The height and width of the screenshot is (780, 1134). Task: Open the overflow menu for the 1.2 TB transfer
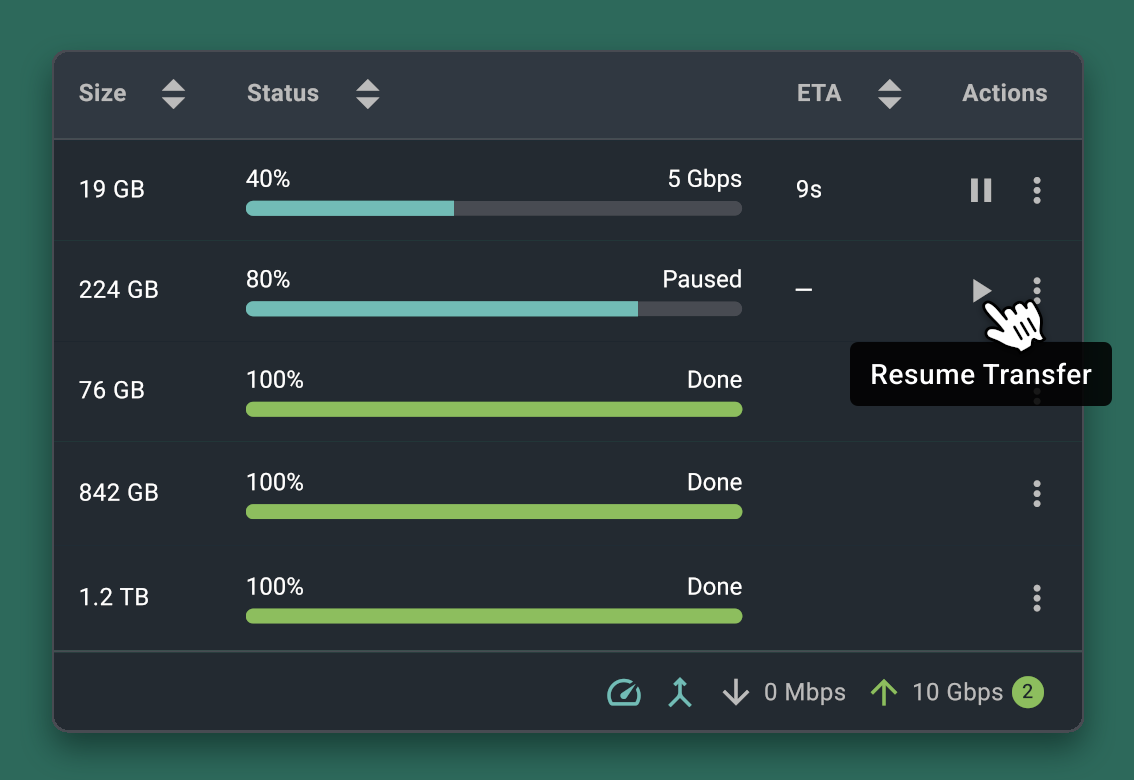click(x=1037, y=598)
